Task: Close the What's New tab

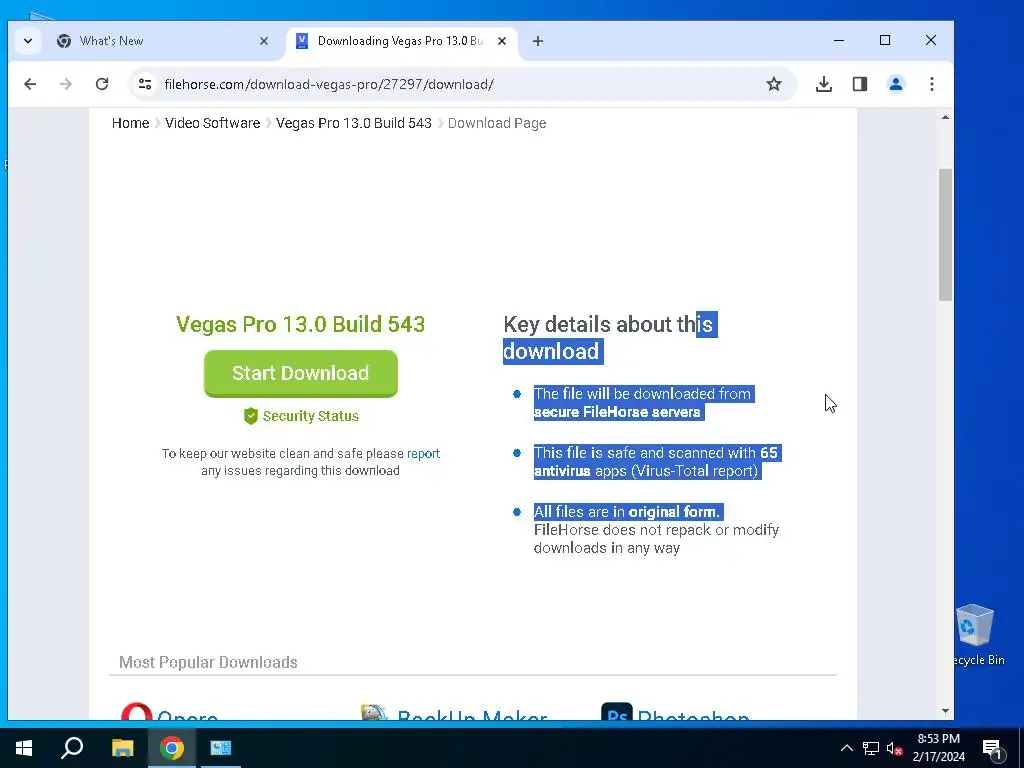Action: (264, 41)
